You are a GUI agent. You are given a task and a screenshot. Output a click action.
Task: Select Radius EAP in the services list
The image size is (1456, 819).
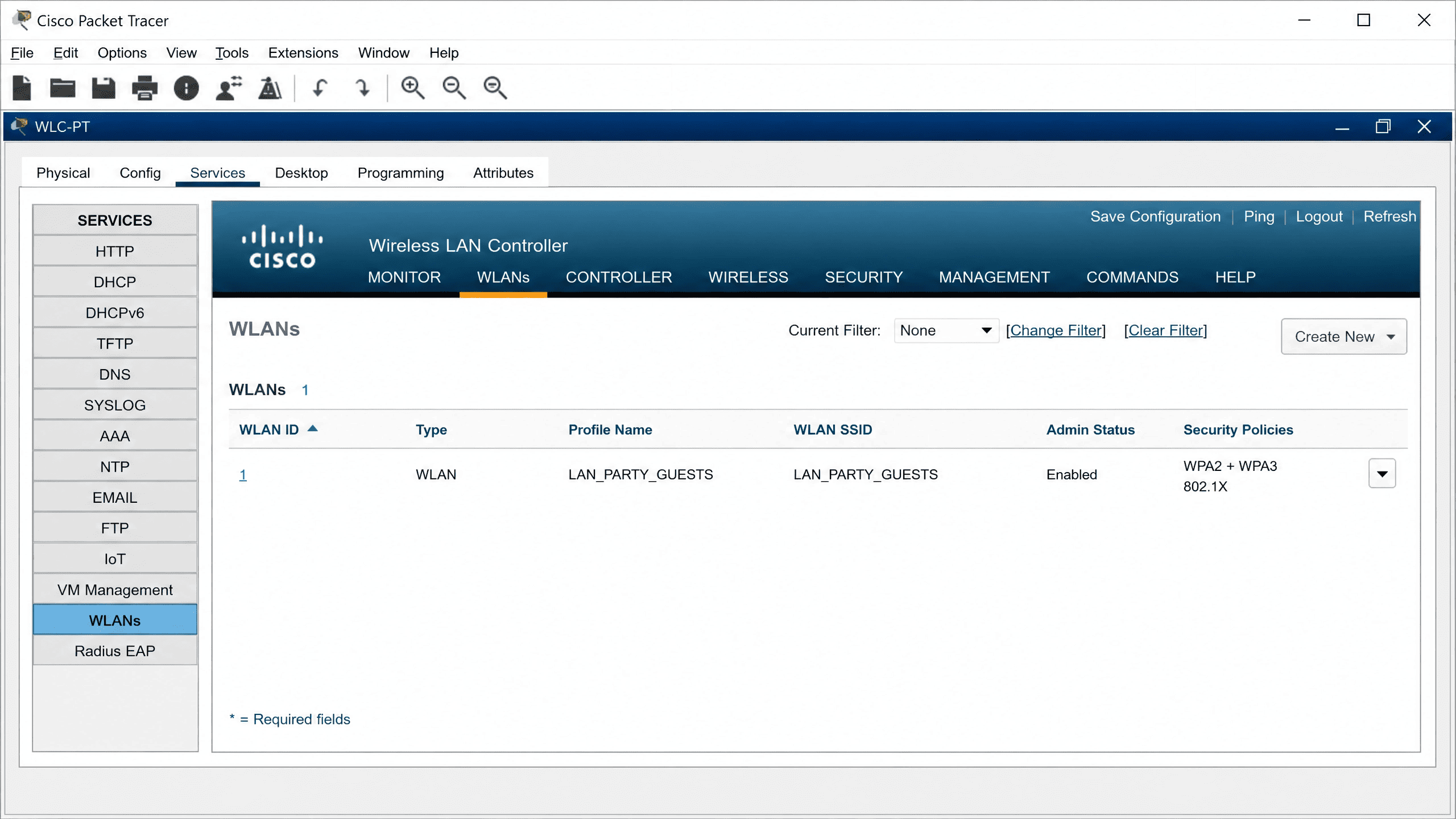coord(115,651)
